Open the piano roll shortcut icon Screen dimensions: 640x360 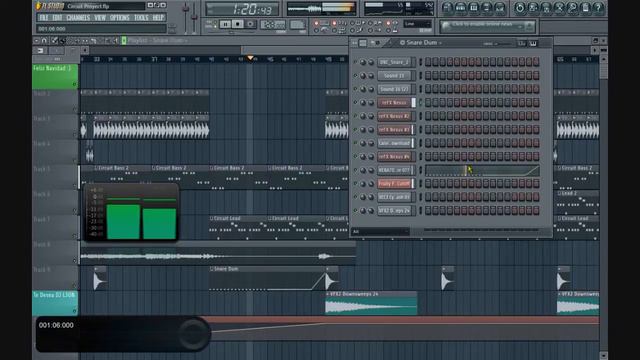tap(473, 7)
